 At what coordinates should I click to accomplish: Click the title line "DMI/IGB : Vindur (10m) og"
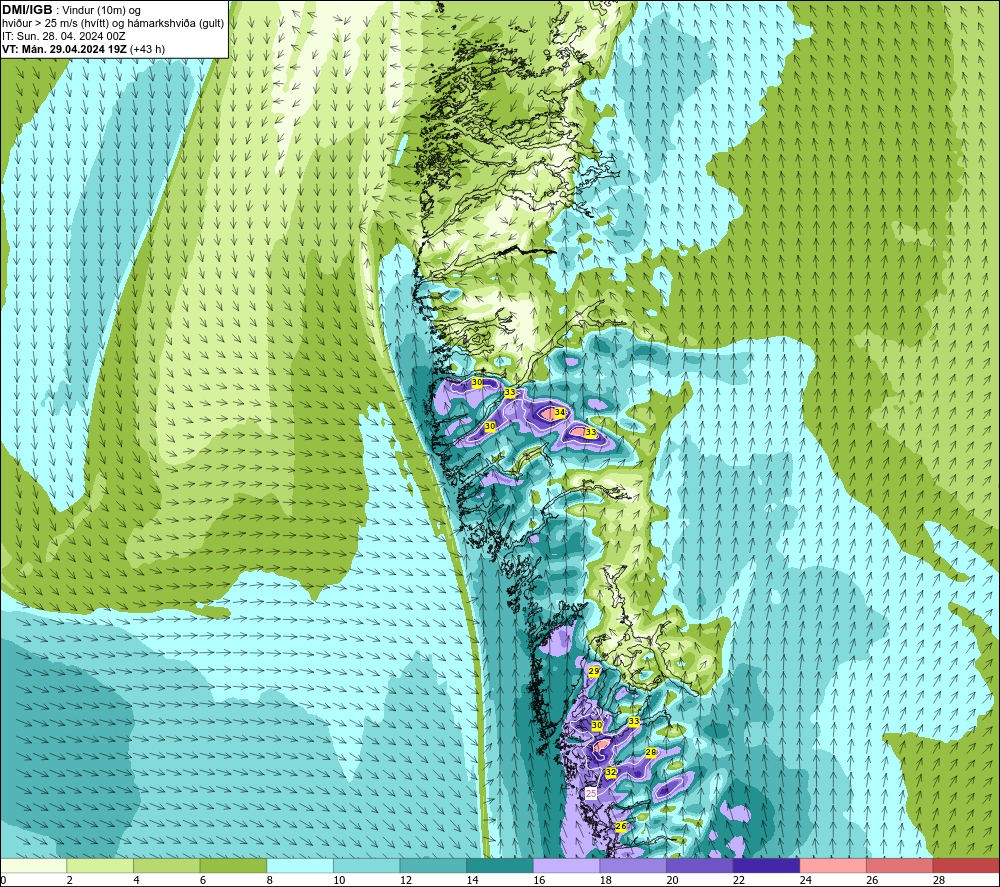click(x=71, y=10)
